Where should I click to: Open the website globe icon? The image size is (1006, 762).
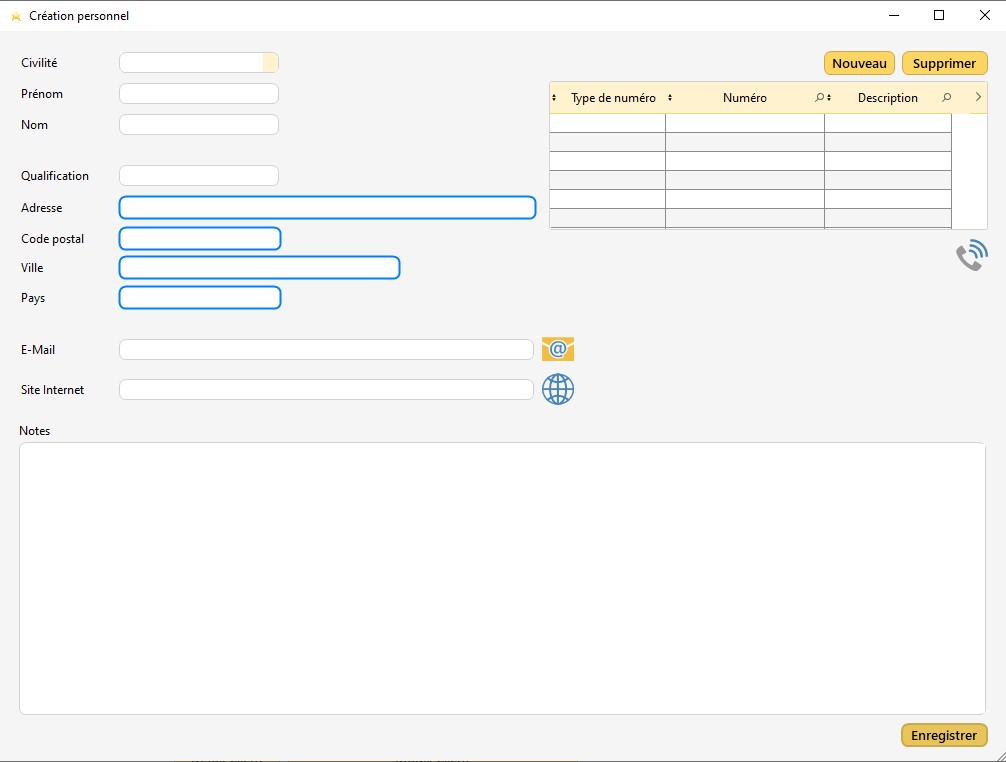click(558, 389)
